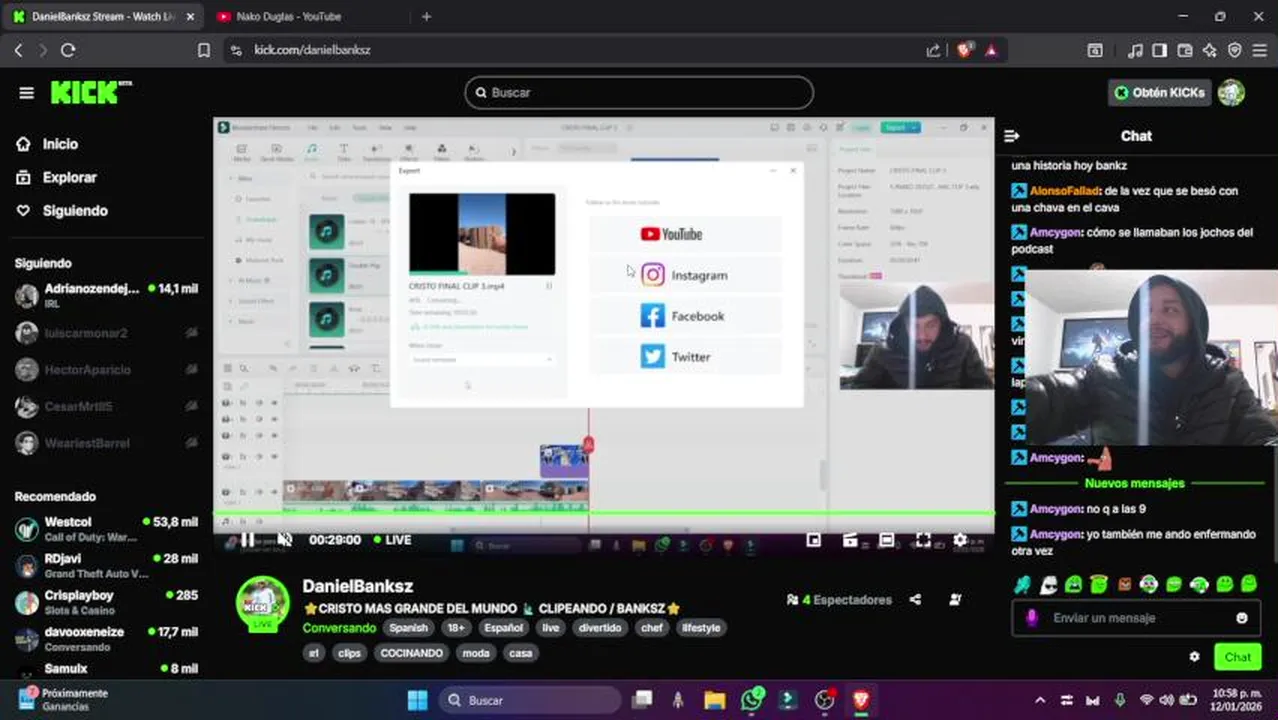Image resolution: width=1278 pixels, height=720 pixels.
Task: Open Leo AI sparkle icon
Action: coord(1210,50)
